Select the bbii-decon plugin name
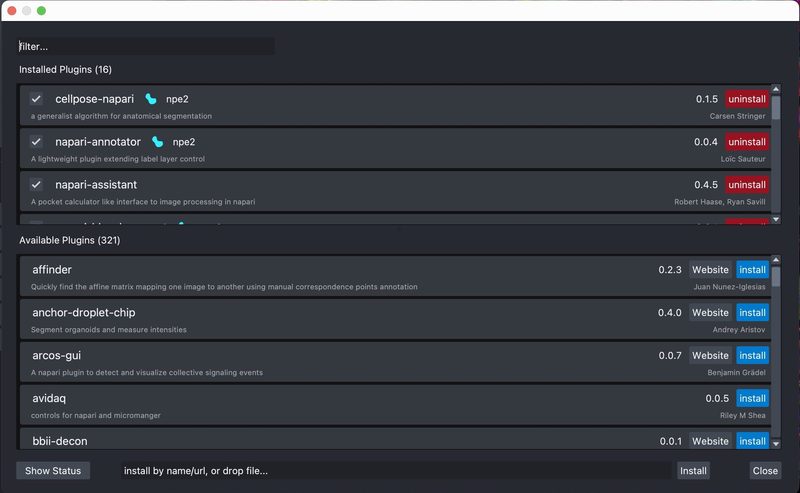The image size is (800, 493). [x=60, y=441]
